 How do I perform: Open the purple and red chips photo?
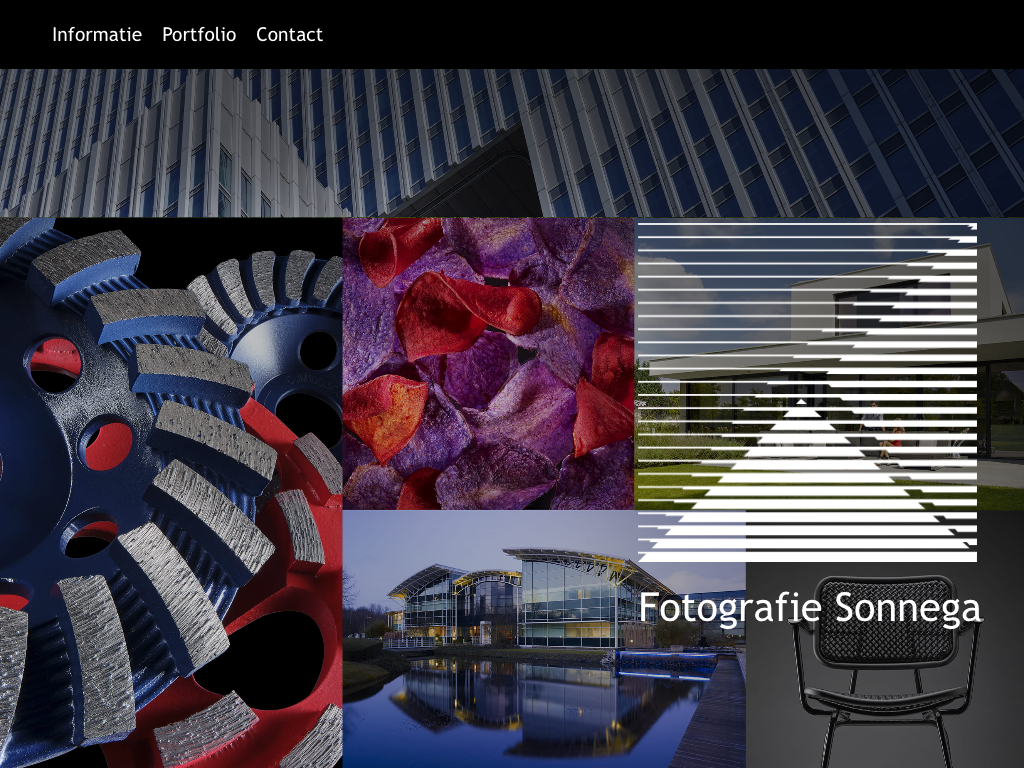(x=488, y=363)
